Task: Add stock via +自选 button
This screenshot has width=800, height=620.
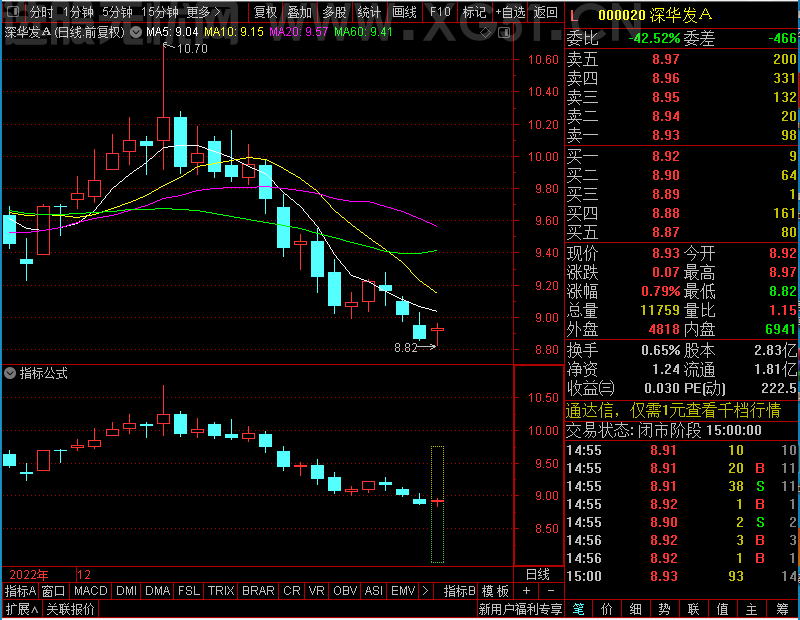Action: [510, 12]
